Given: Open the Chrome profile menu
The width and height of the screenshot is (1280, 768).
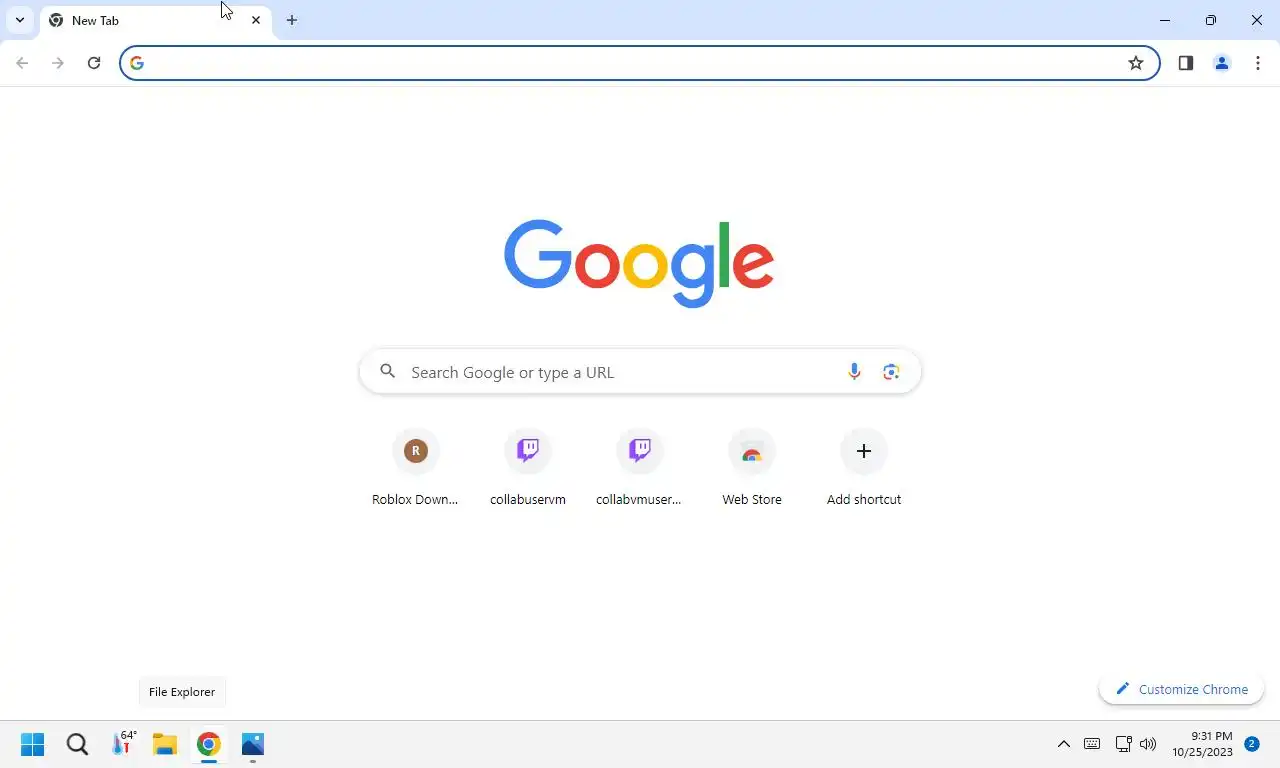Looking at the screenshot, I should 1222,63.
